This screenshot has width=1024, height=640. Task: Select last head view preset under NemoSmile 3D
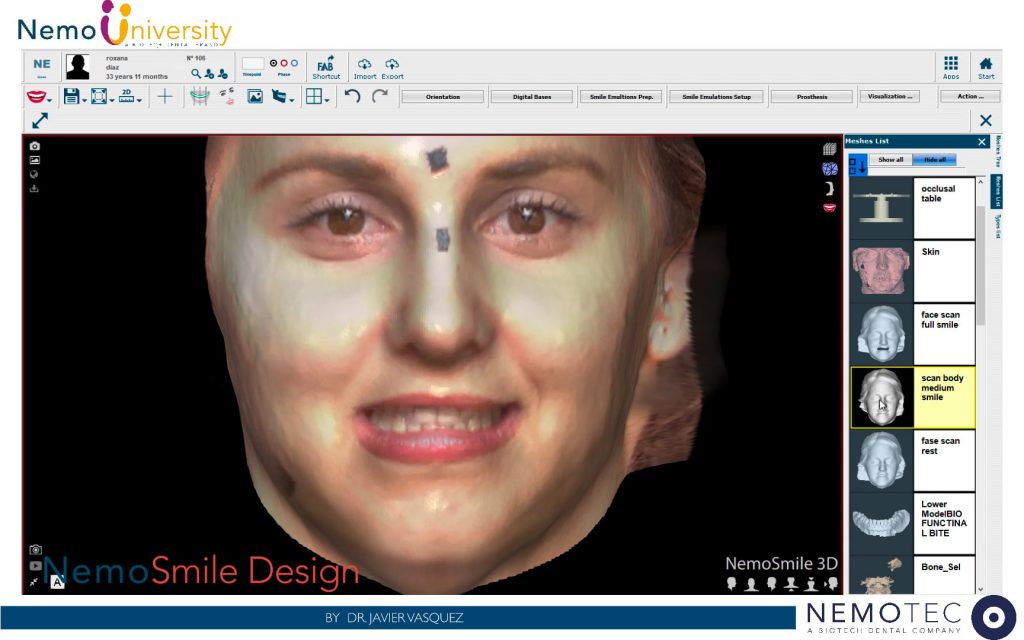pos(831,583)
